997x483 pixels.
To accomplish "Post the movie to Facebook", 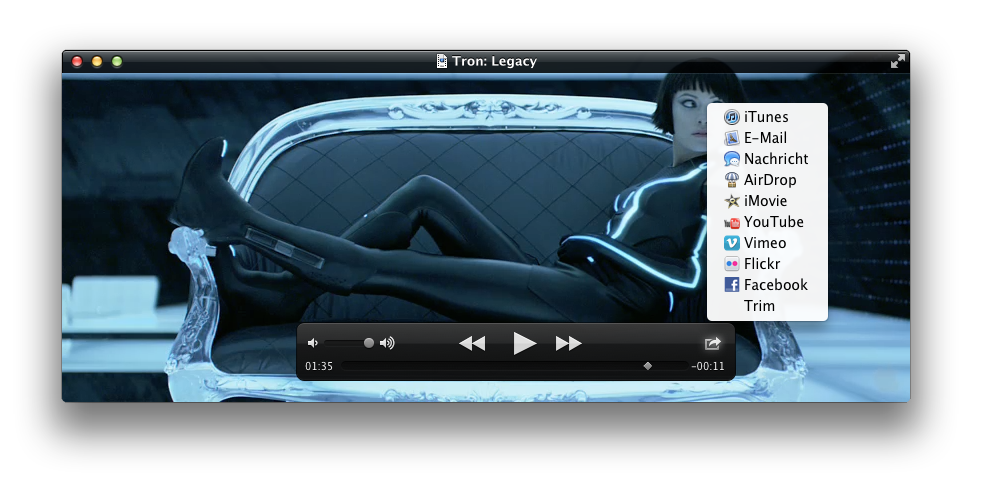I will 767,285.
